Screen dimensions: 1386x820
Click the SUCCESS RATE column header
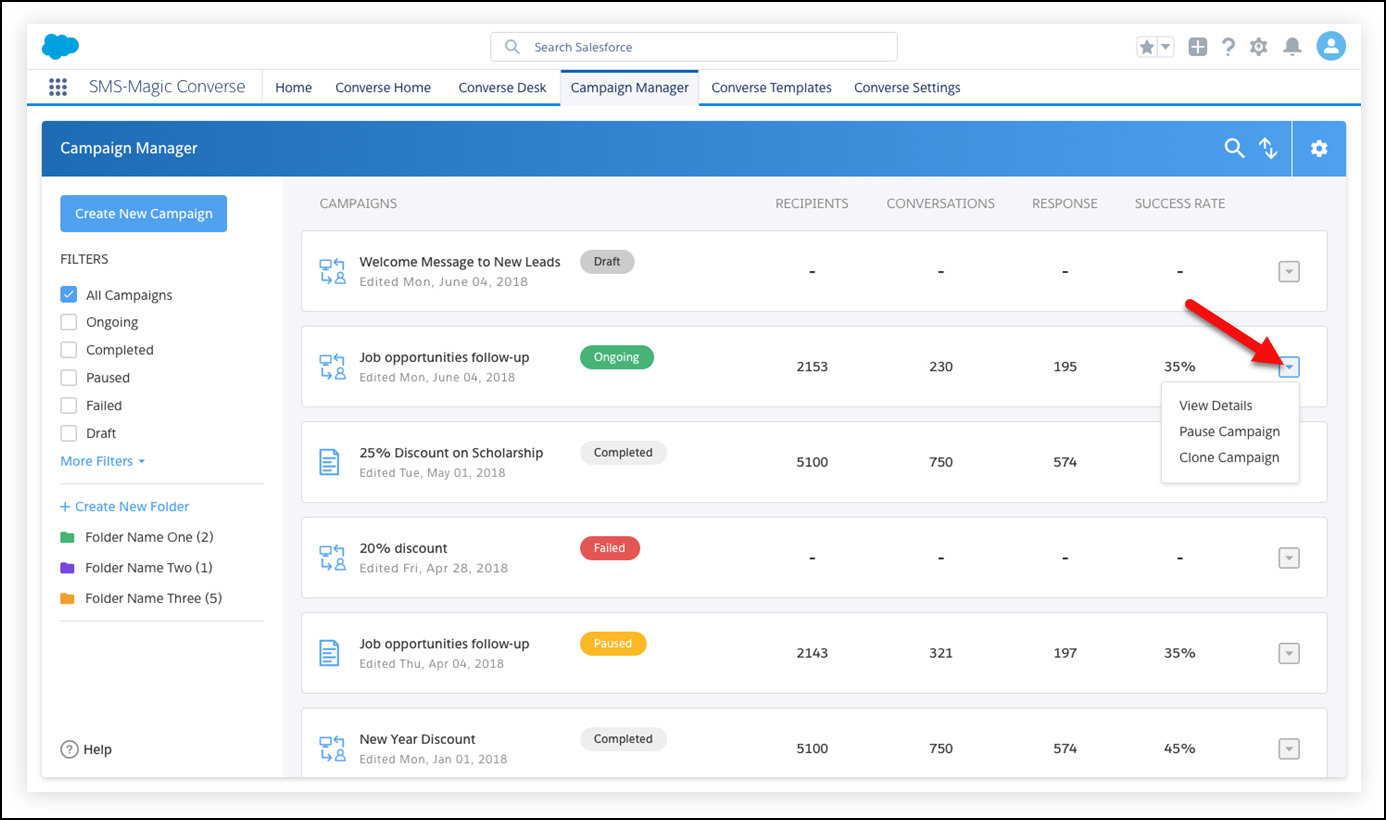coord(1180,204)
